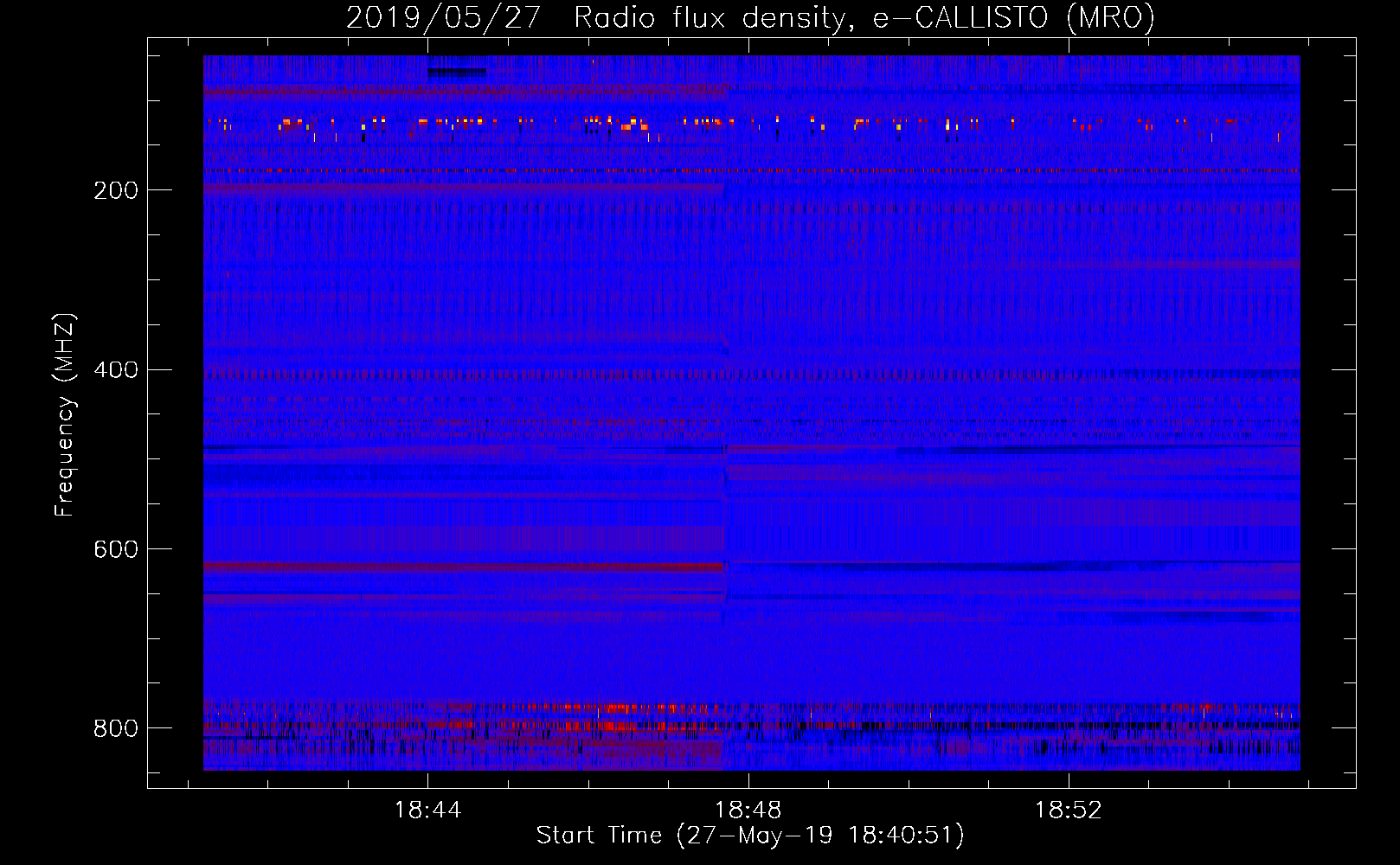The height and width of the screenshot is (865, 1400).
Task: Click the 800 frequency tick label
Action: point(116,729)
